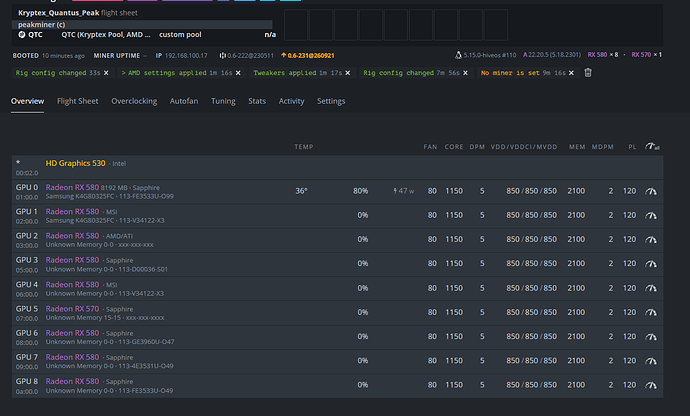This screenshot has width=690, height=416.
Task: Open the Flight Sheet tab
Action: (x=77, y=101)
